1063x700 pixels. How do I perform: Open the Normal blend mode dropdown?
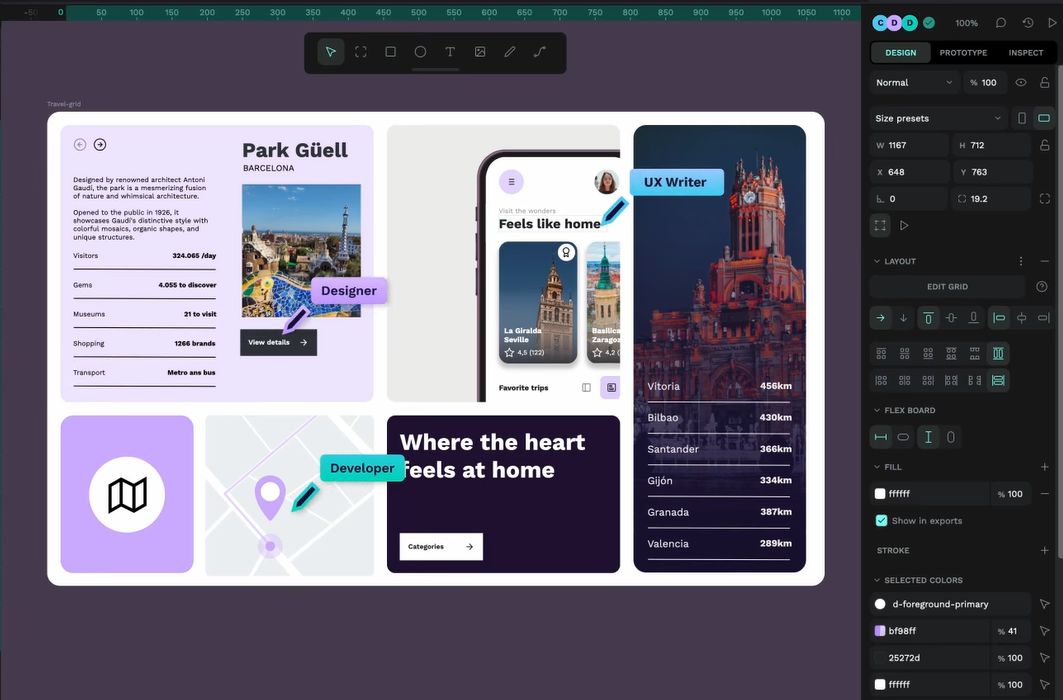point(915,83)
